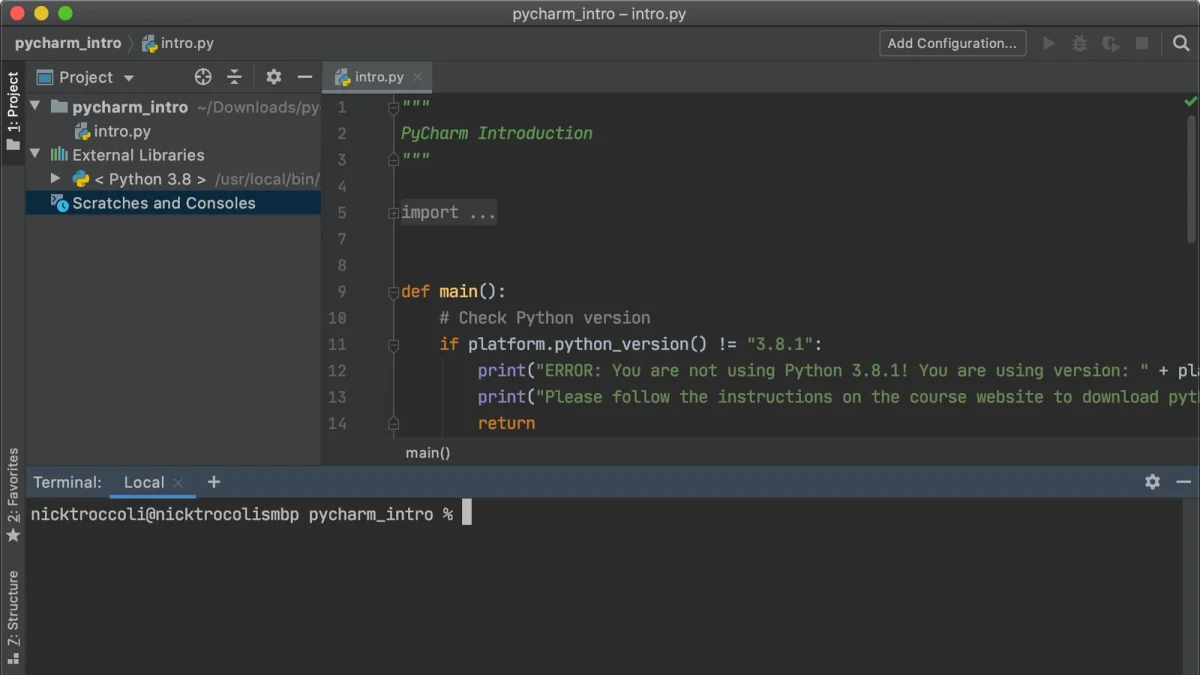Click the "Terminal:" panel label
Viewport: 1200px width, 675px height.
[x=67, y=482]
